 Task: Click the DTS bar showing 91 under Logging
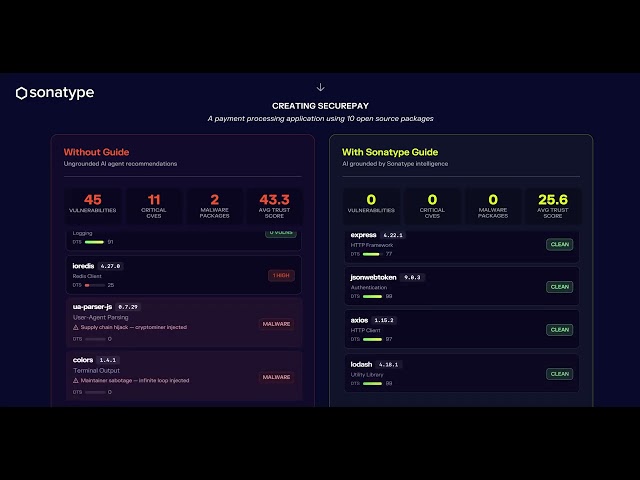coord(95,242)
